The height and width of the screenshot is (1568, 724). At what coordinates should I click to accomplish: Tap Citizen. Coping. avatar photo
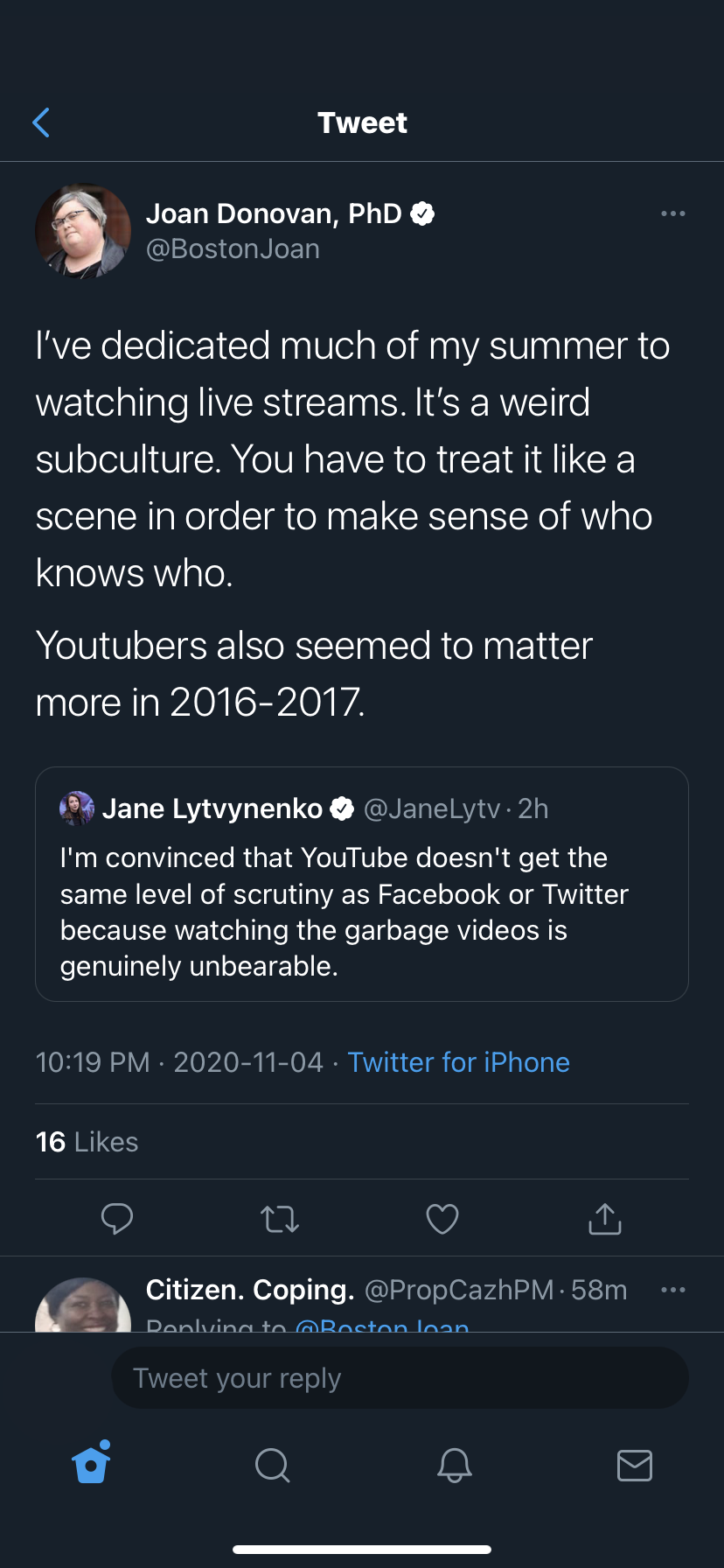click(x=83, y=1308)
